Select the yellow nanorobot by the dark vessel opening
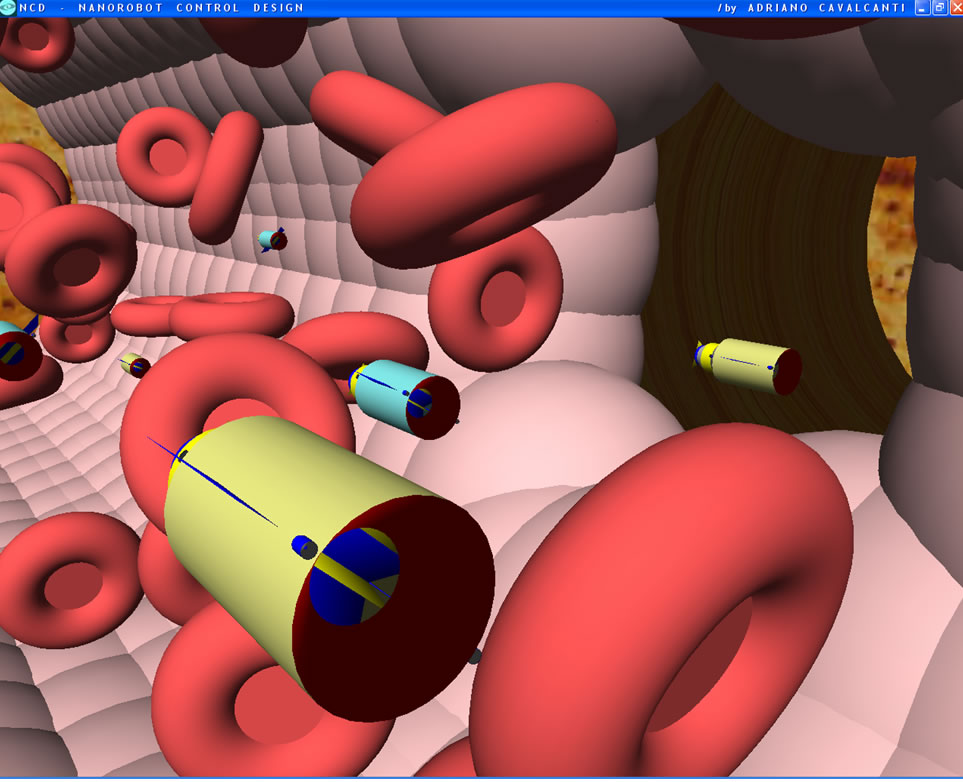963x782 pixels. click(748, 366)
